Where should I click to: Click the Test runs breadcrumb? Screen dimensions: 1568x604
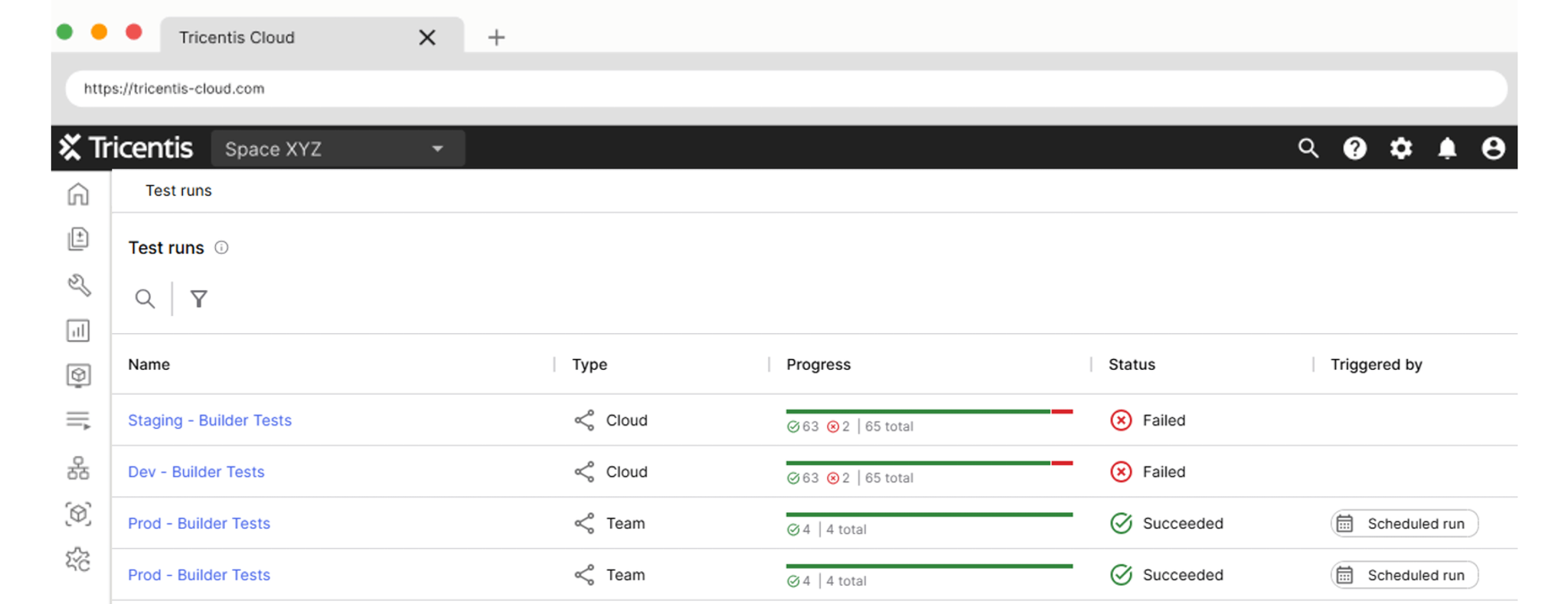(178, 191)
